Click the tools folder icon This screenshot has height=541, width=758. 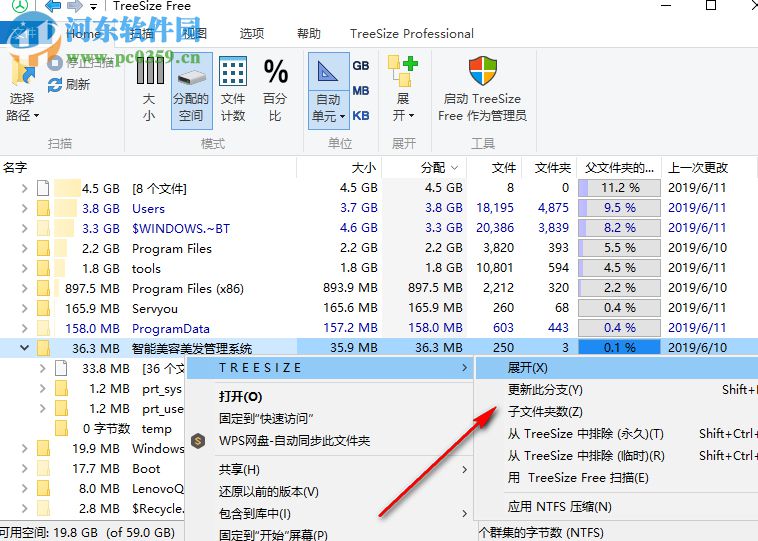click(44, 268)
